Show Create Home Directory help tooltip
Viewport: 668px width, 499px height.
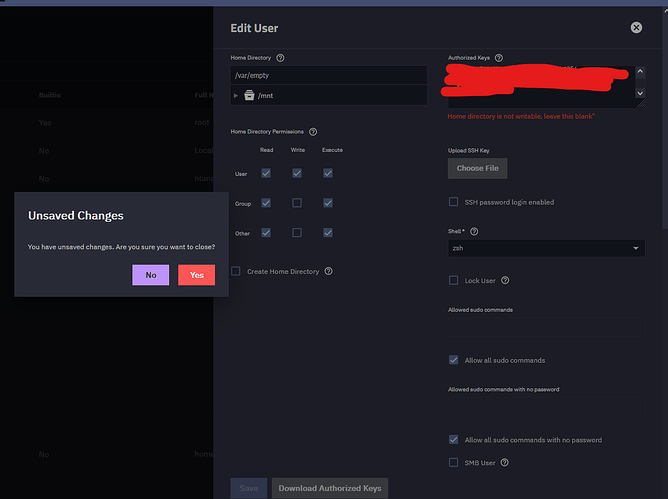click(x=328, y=271)
